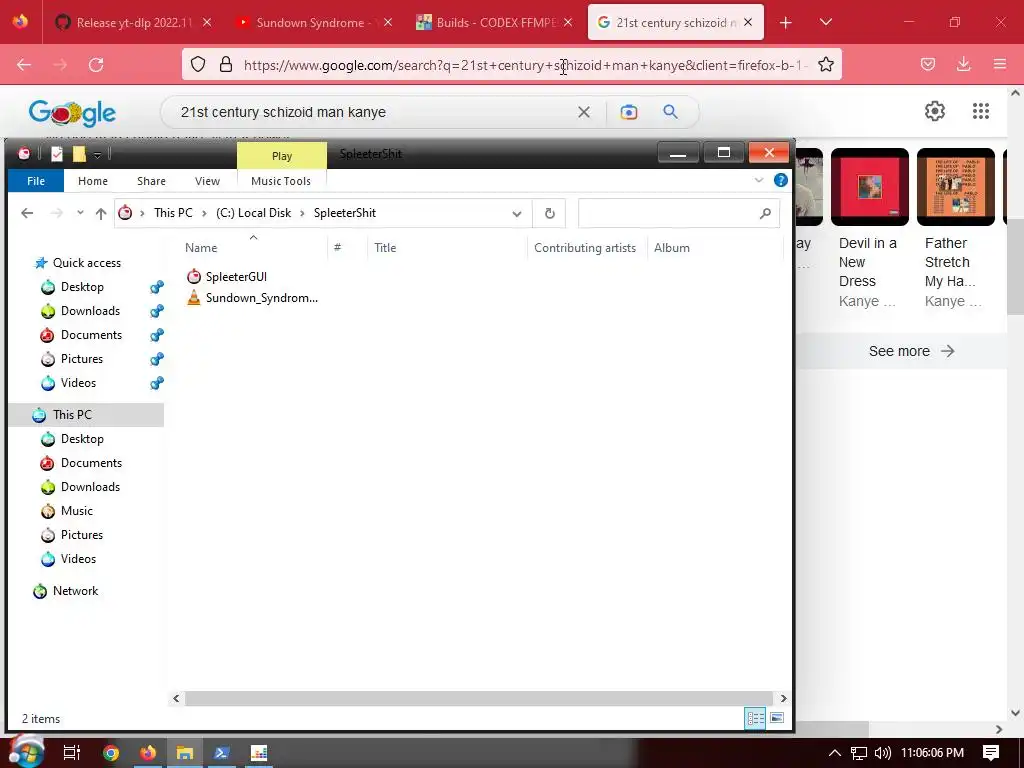Bookmark this page with the star icon
Screen dimensions: 1024x768
(x=825, y=65)
